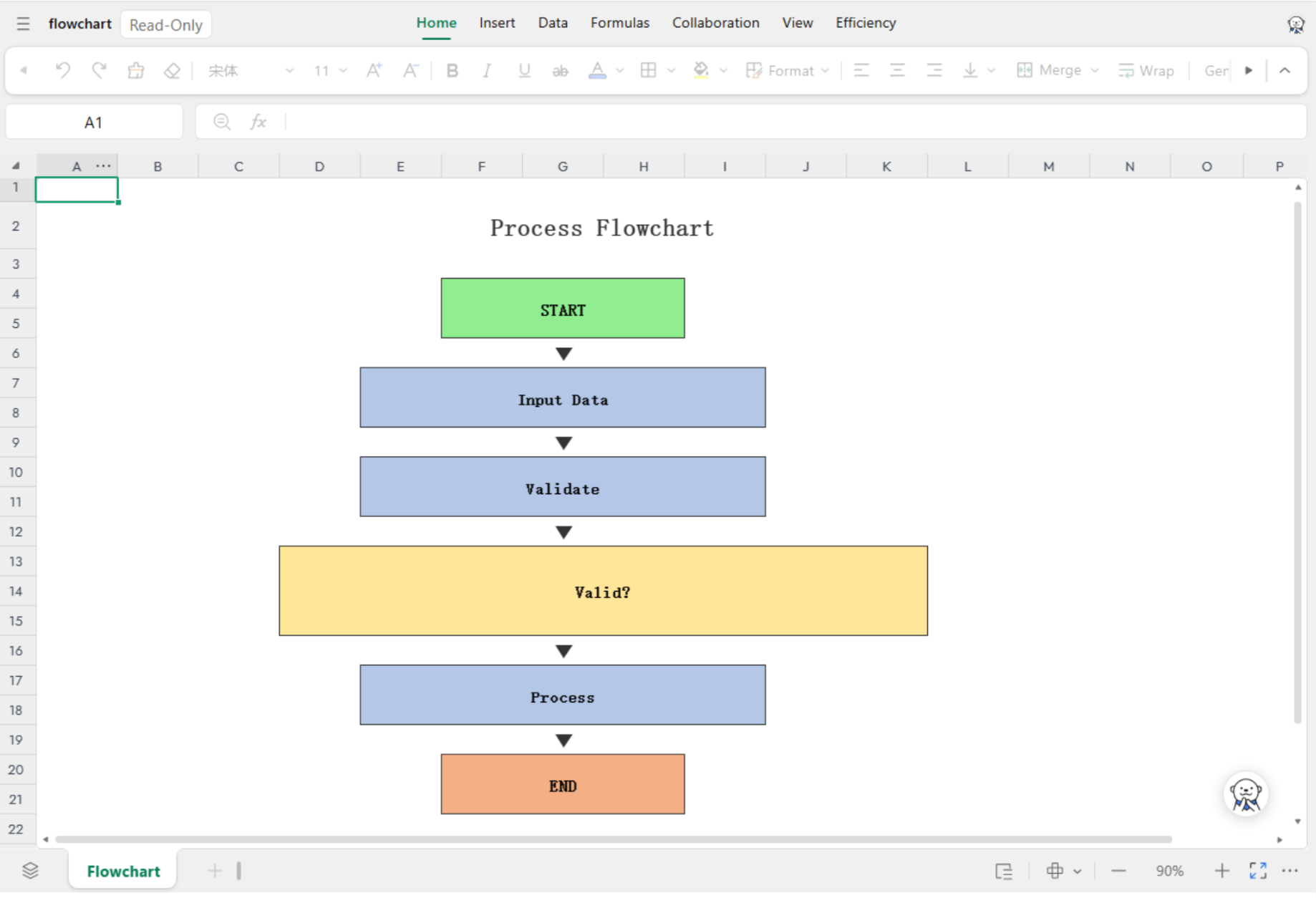1316x898 pixels.
Task: Apply the font color A icon
Action: [x=597, y=70]
